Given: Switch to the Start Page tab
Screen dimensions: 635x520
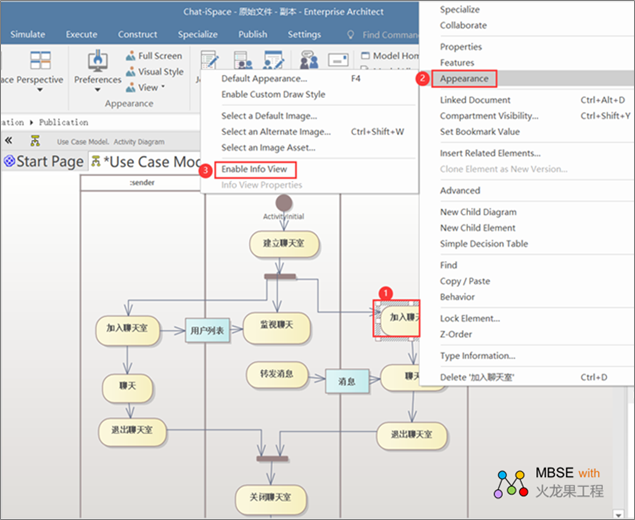Looking at the screenshot, I should 44,162.
